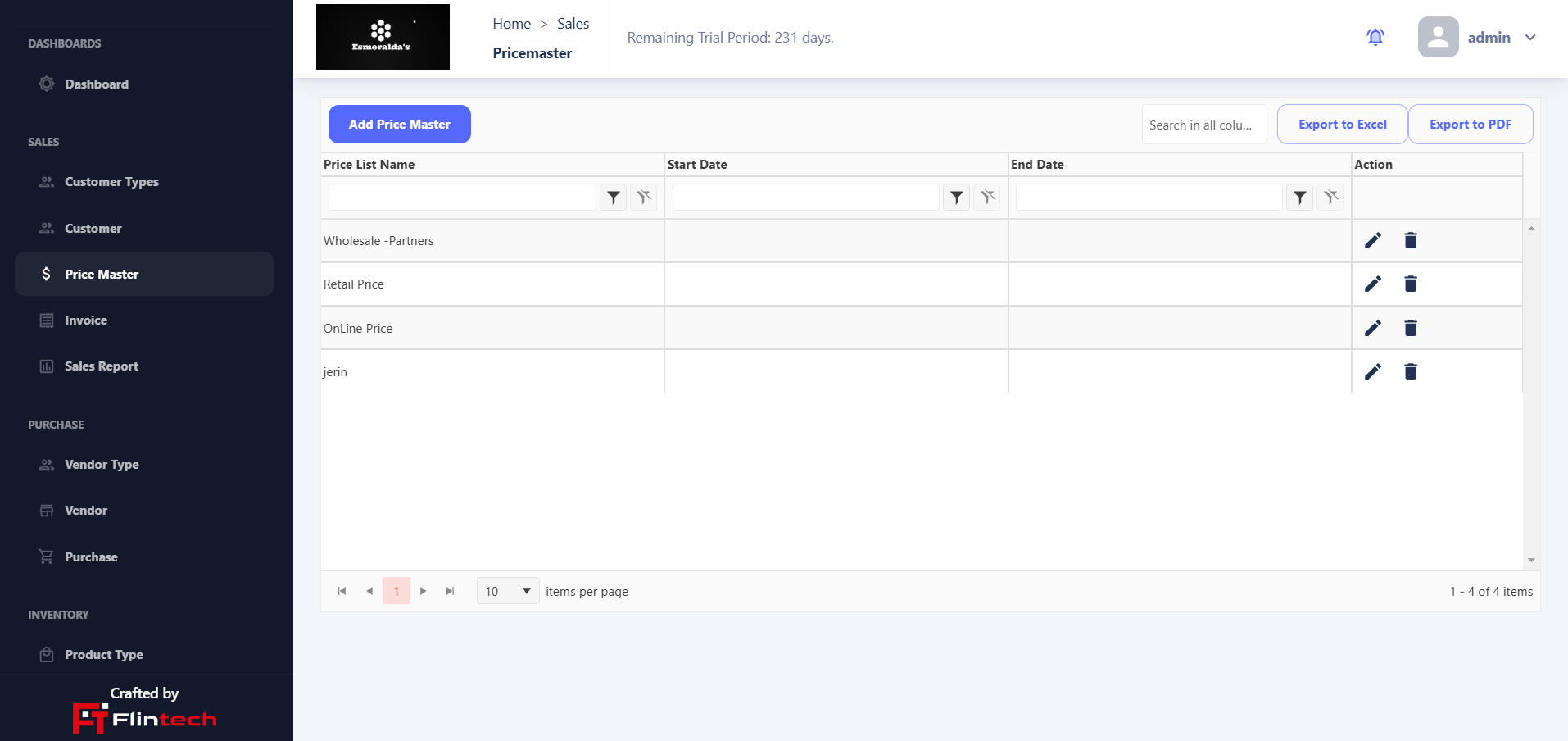Open Sales Report in sidebar
The height and width of the screenshot is (741, 1568).
point(144,366)
